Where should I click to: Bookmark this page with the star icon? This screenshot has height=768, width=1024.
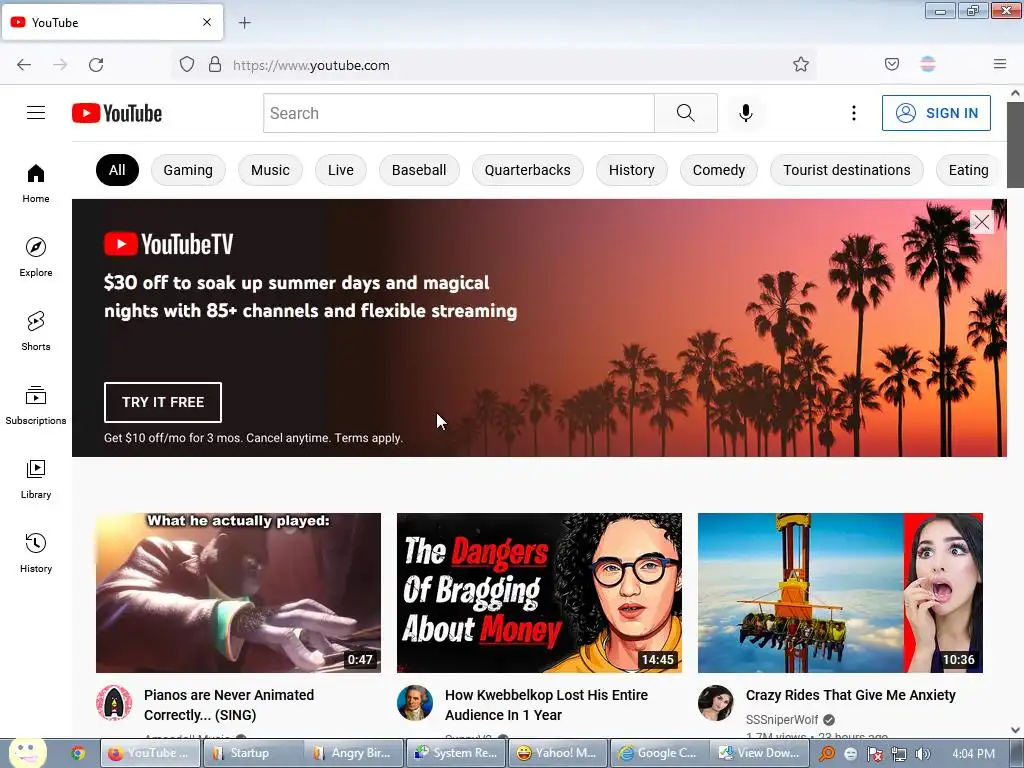(x=801, y=65)
